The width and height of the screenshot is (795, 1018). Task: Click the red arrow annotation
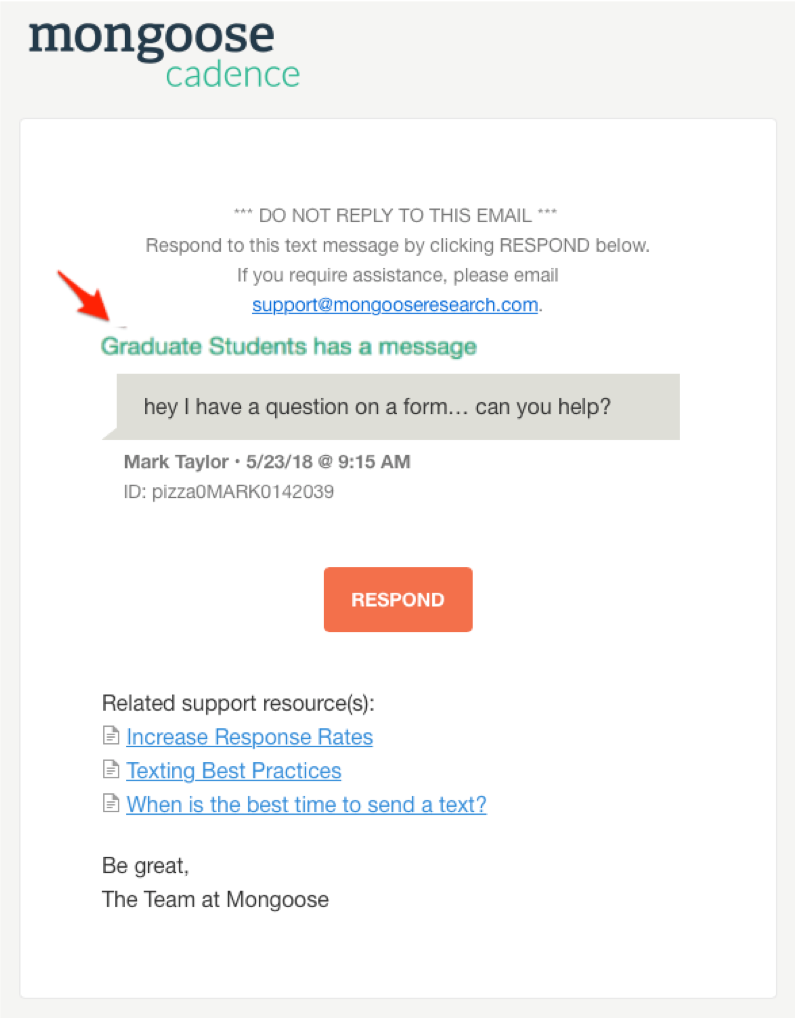(x=83, y=296)
